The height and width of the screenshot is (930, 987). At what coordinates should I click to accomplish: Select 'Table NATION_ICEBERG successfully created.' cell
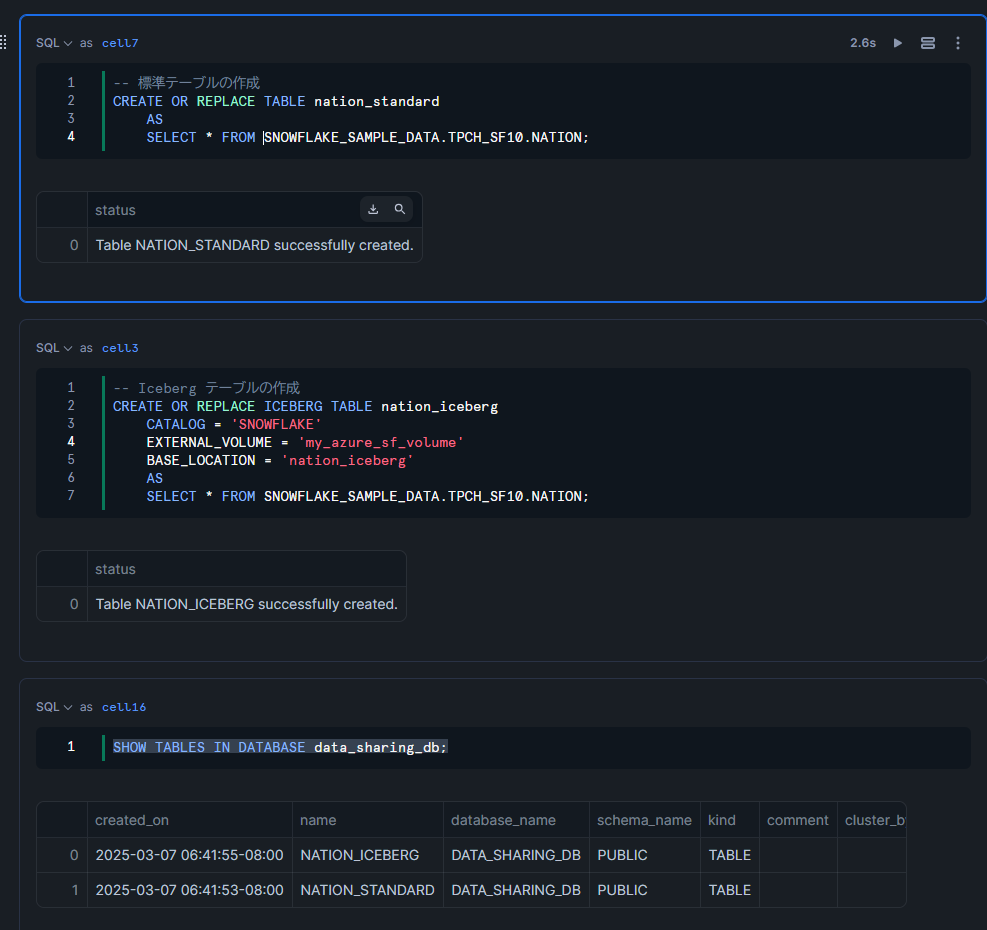pyautogui.click(x=247, y=604)
